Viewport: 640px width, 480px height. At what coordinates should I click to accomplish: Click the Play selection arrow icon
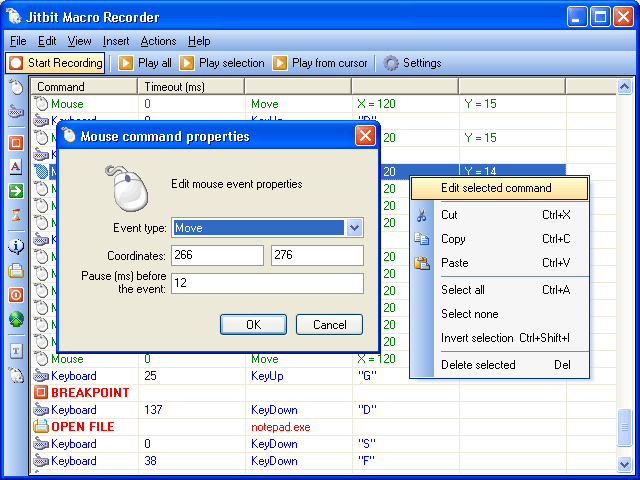point(187,63)
